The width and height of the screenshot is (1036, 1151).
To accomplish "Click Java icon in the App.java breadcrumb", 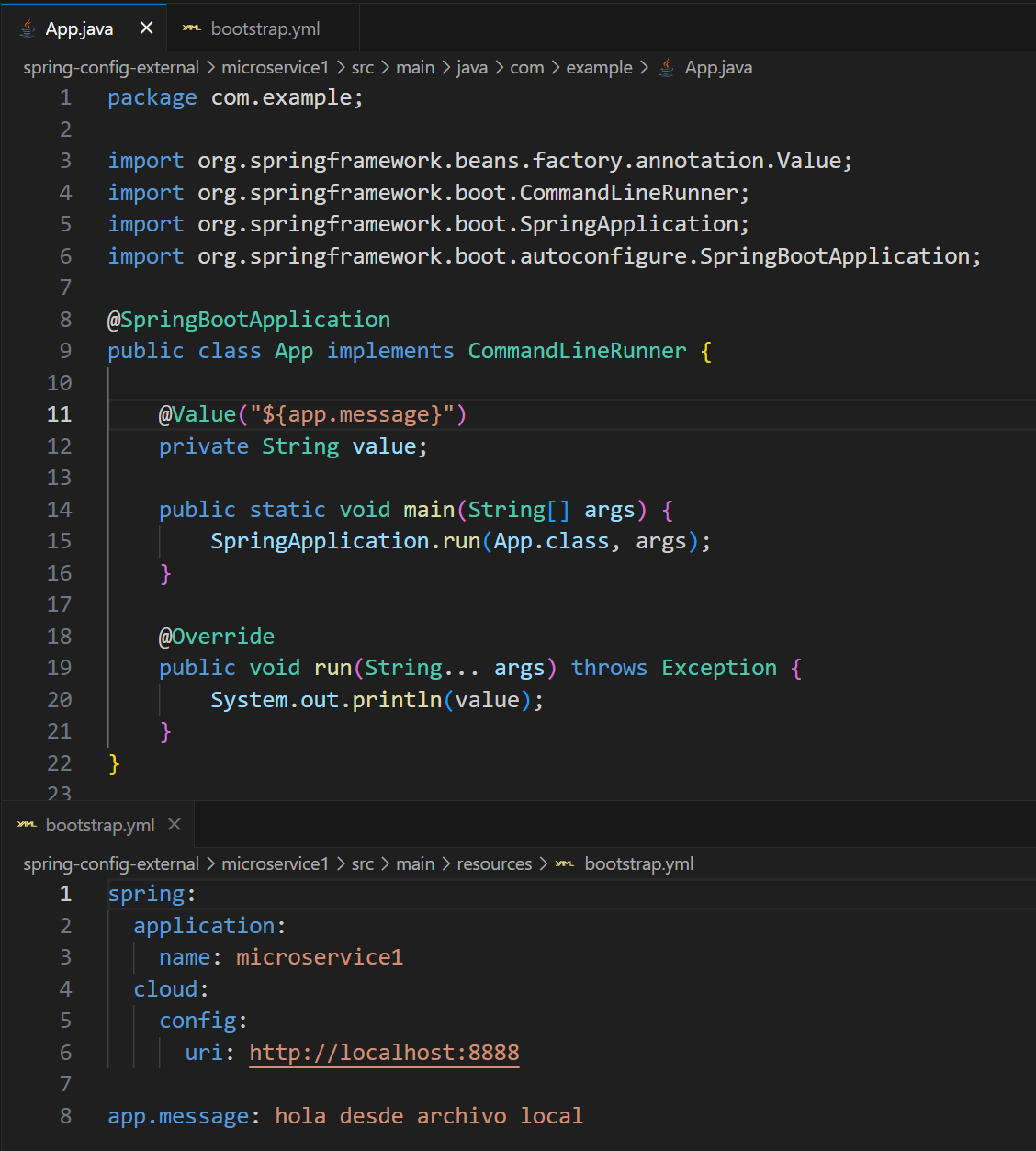I will 668,68.
